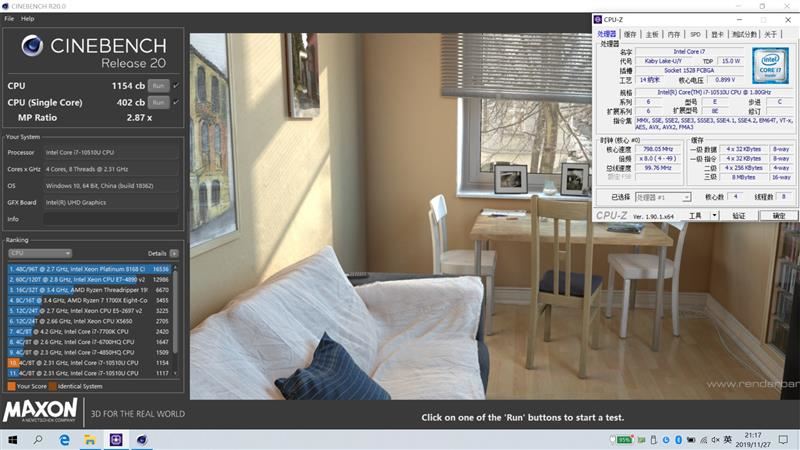The height and width of the screenshot is (450, 800).
Task: Click CPU-Z core speed 798.05 MHz value
Action: [658, 149]
